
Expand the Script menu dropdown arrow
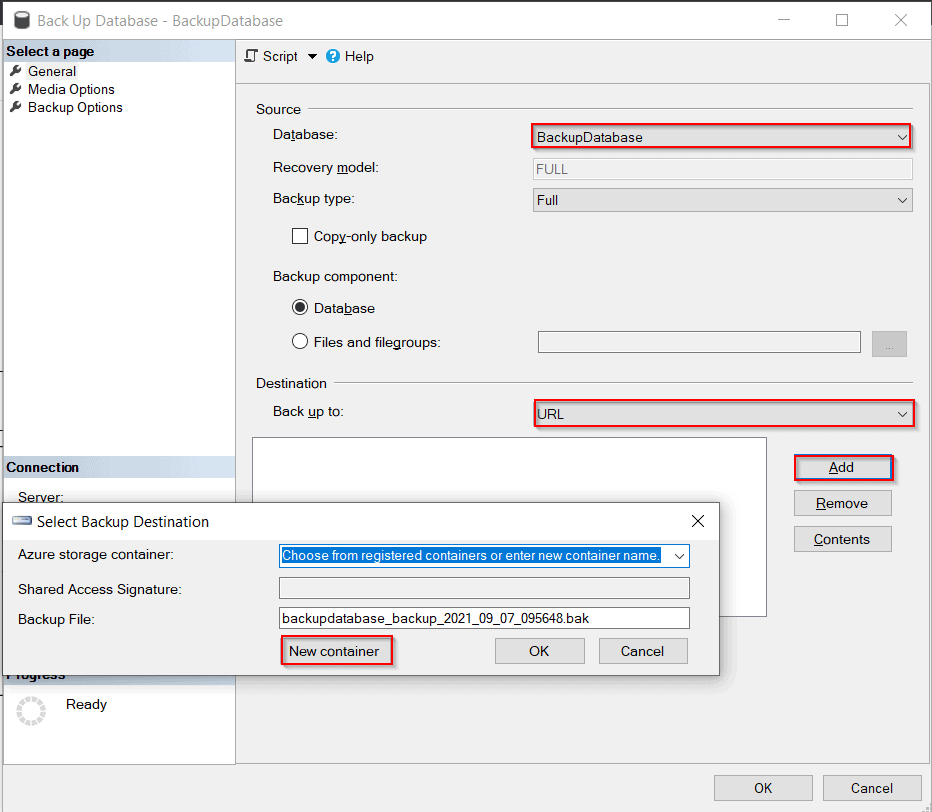point(312,56)
